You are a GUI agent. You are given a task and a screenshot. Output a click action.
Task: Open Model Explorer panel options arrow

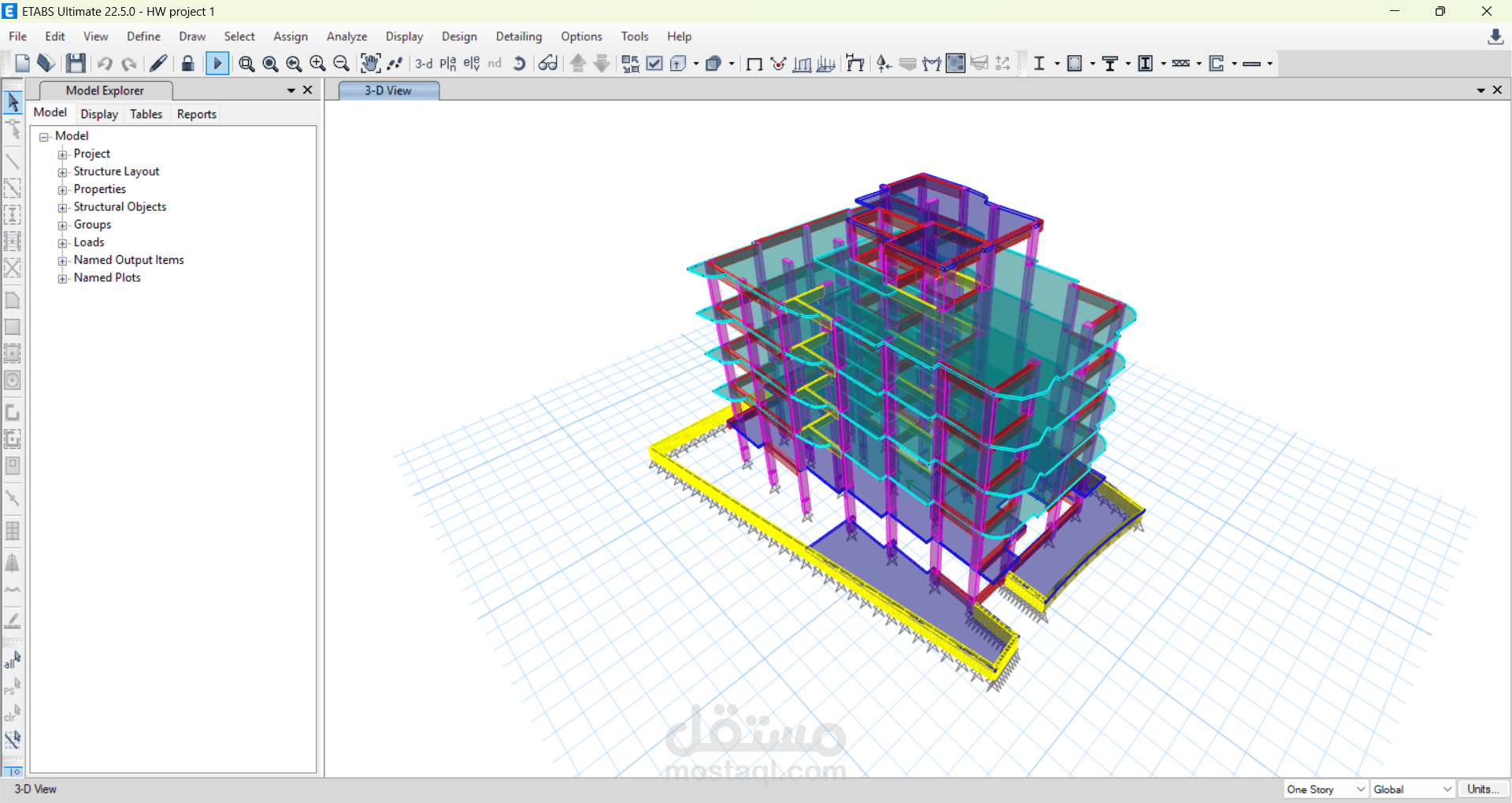[291, 91]
